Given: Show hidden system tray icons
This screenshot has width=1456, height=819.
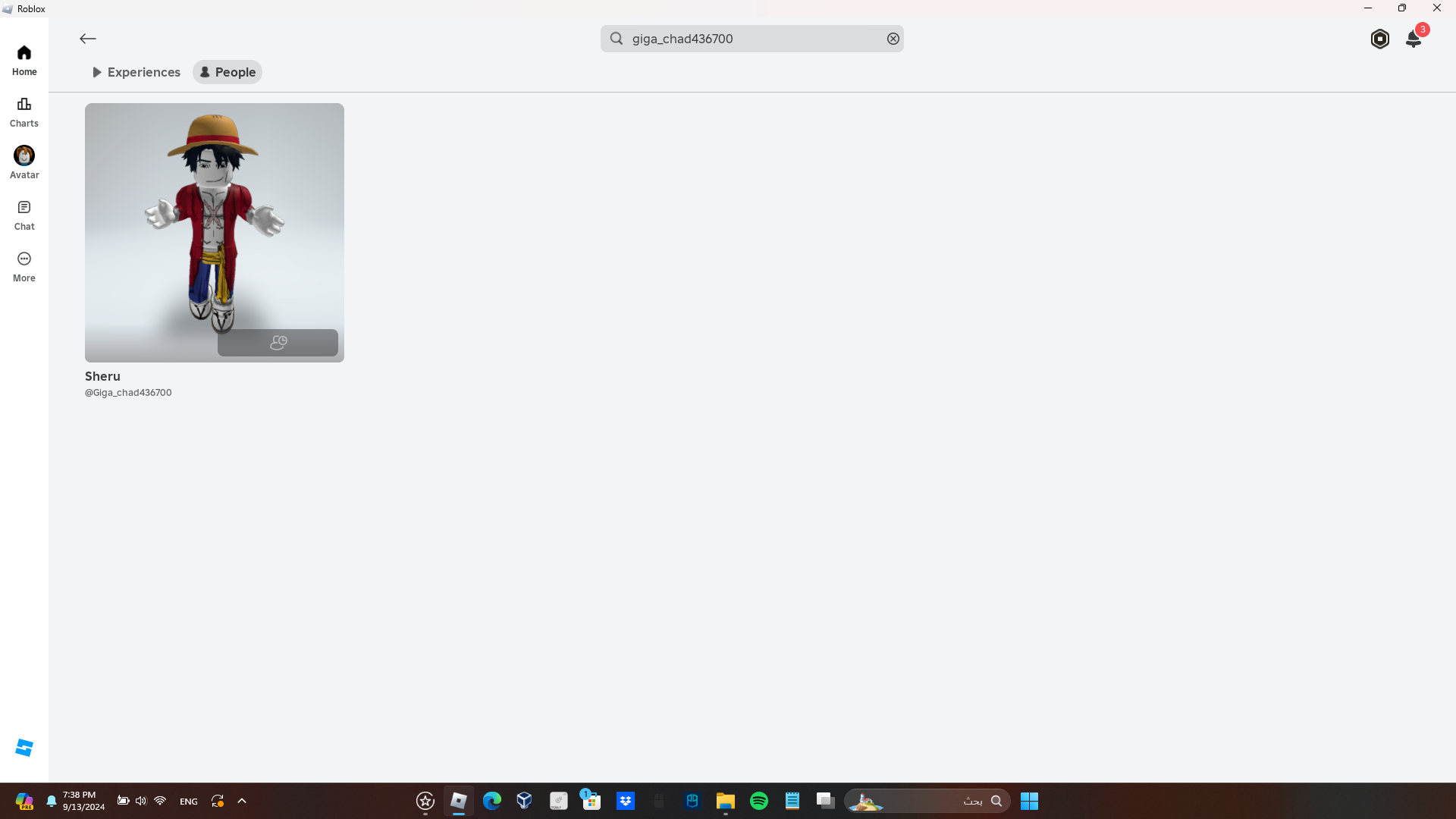Looking at the screenshot, I should tap(242, 801).
